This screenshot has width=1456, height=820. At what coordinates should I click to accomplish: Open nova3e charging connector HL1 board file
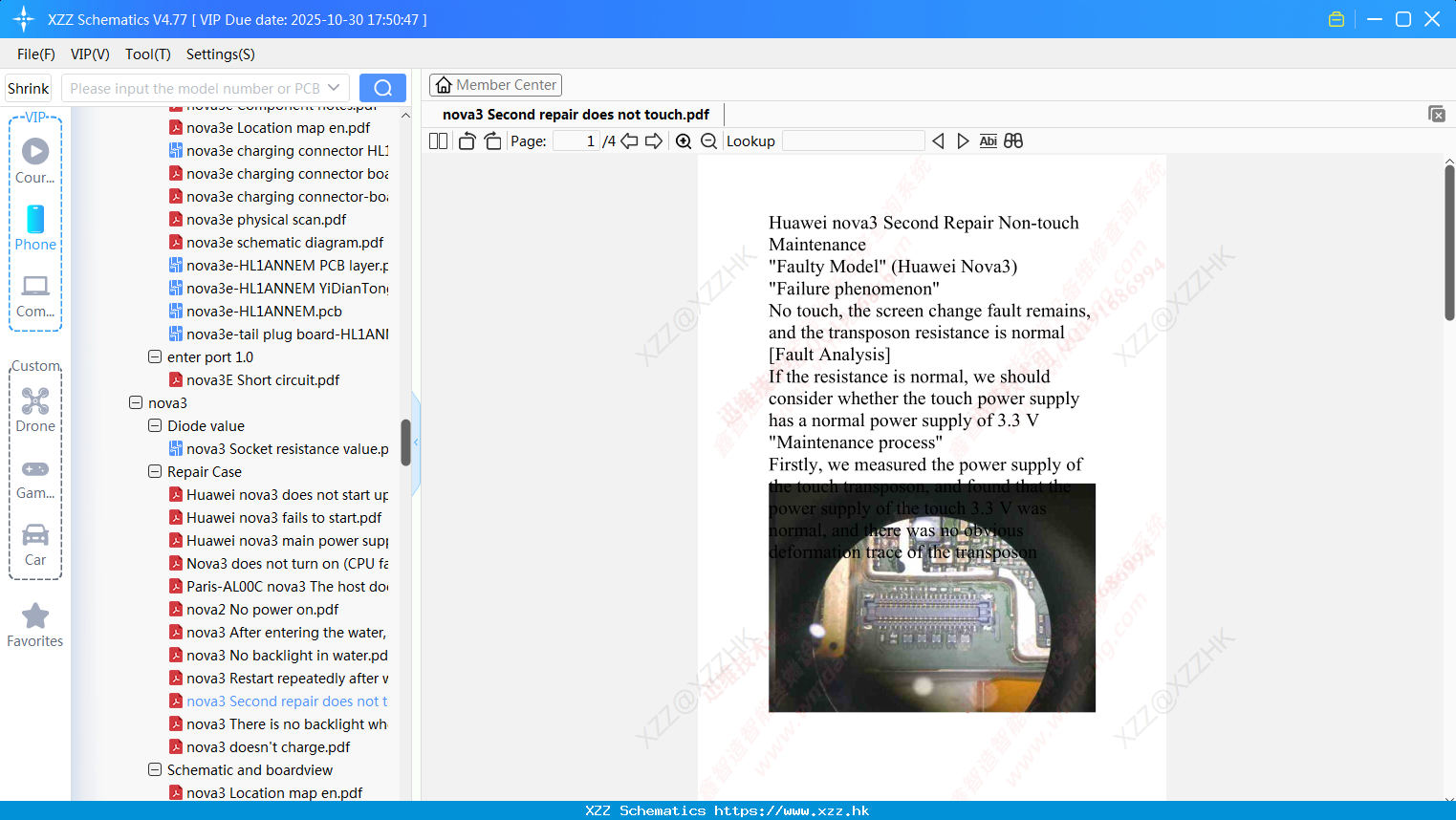[x=278, y=151]
